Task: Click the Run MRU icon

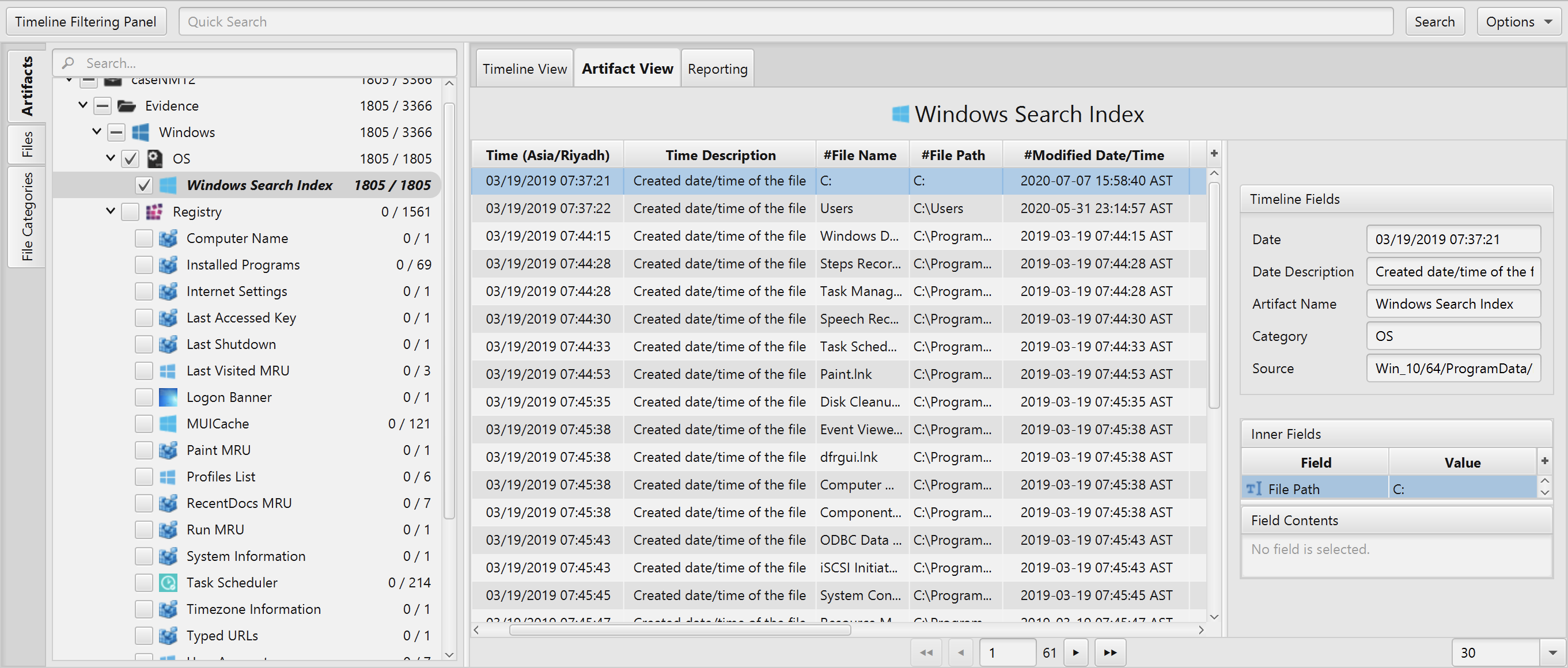Action: [x=168, y=530]
